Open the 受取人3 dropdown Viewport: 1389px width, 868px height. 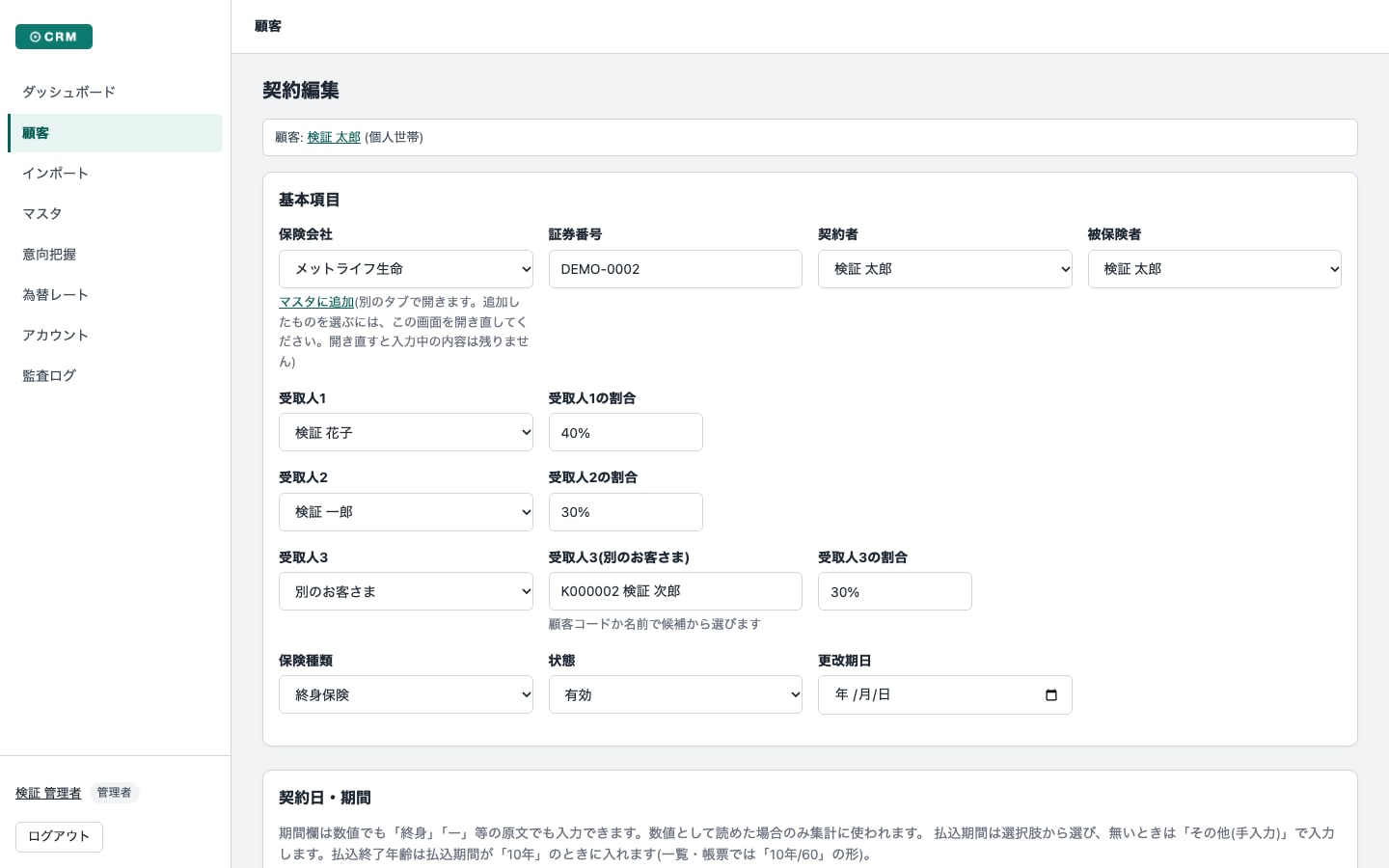[x=406, y=591]
